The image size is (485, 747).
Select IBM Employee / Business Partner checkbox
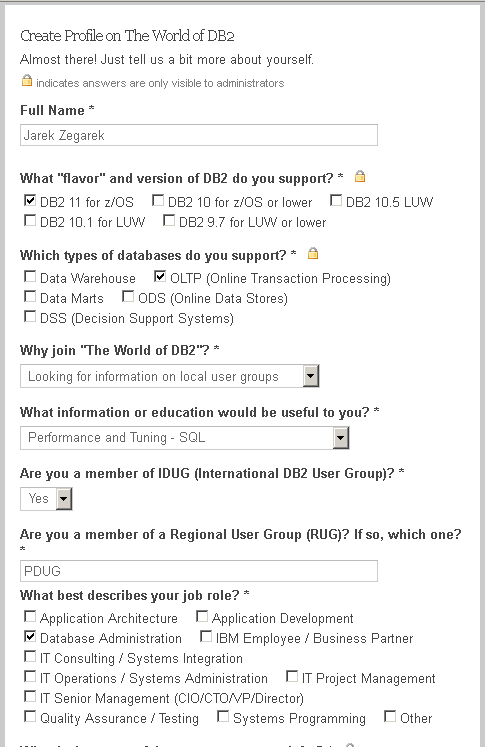(x=206, y=636)
